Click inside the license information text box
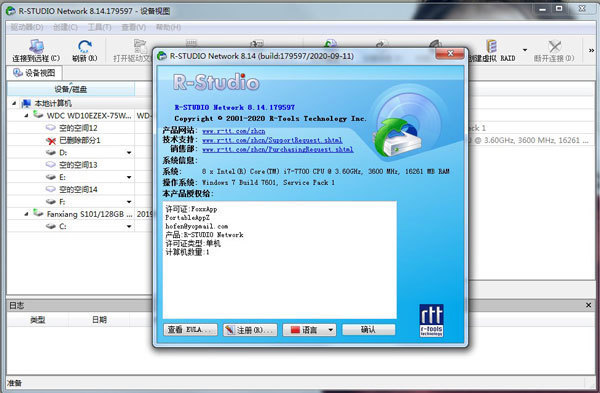Viewport: 600px width, 393px height. point(280,260)
